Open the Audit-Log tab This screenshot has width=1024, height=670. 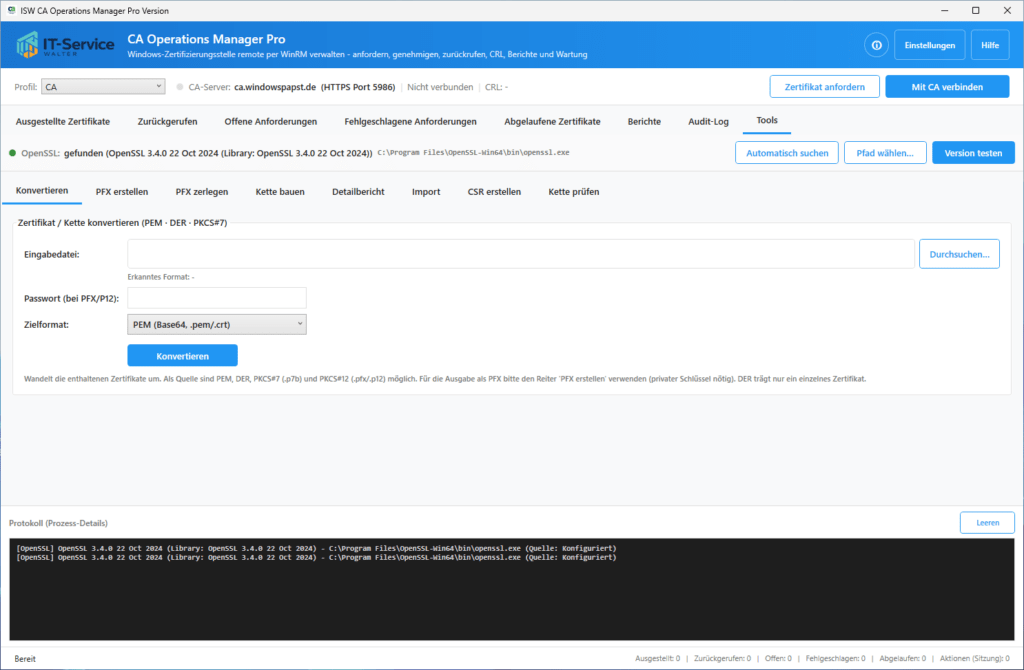[x=708, y=121]
